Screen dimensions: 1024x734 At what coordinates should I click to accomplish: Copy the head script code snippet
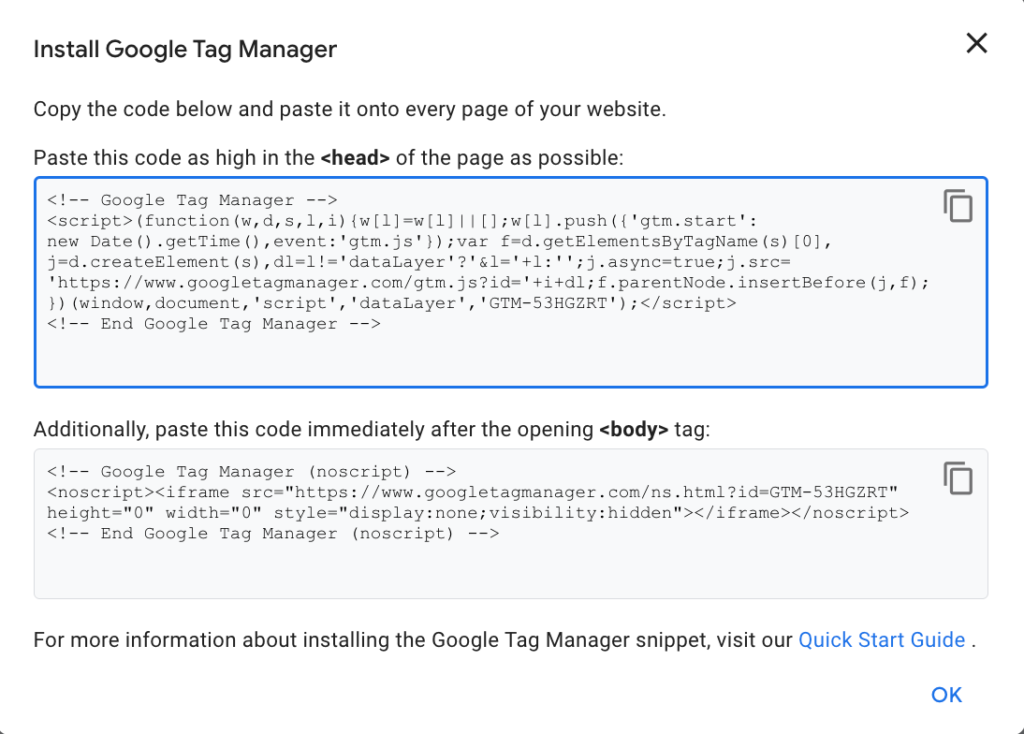pos(957,205)
